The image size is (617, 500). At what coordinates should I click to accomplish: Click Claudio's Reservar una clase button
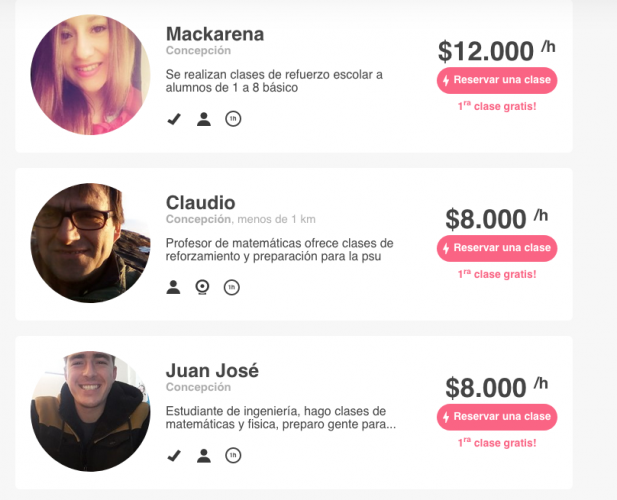tap(497, 248)
